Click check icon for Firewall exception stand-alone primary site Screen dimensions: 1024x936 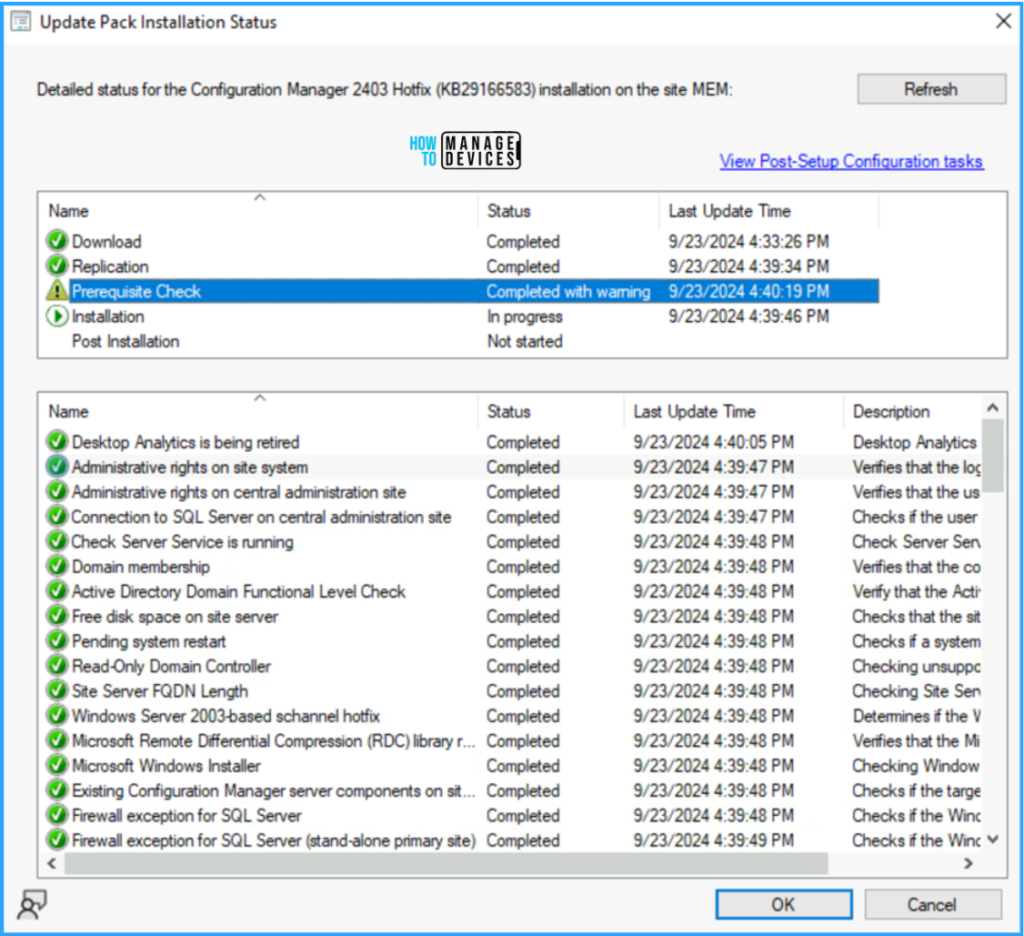(x=57, y=840)
